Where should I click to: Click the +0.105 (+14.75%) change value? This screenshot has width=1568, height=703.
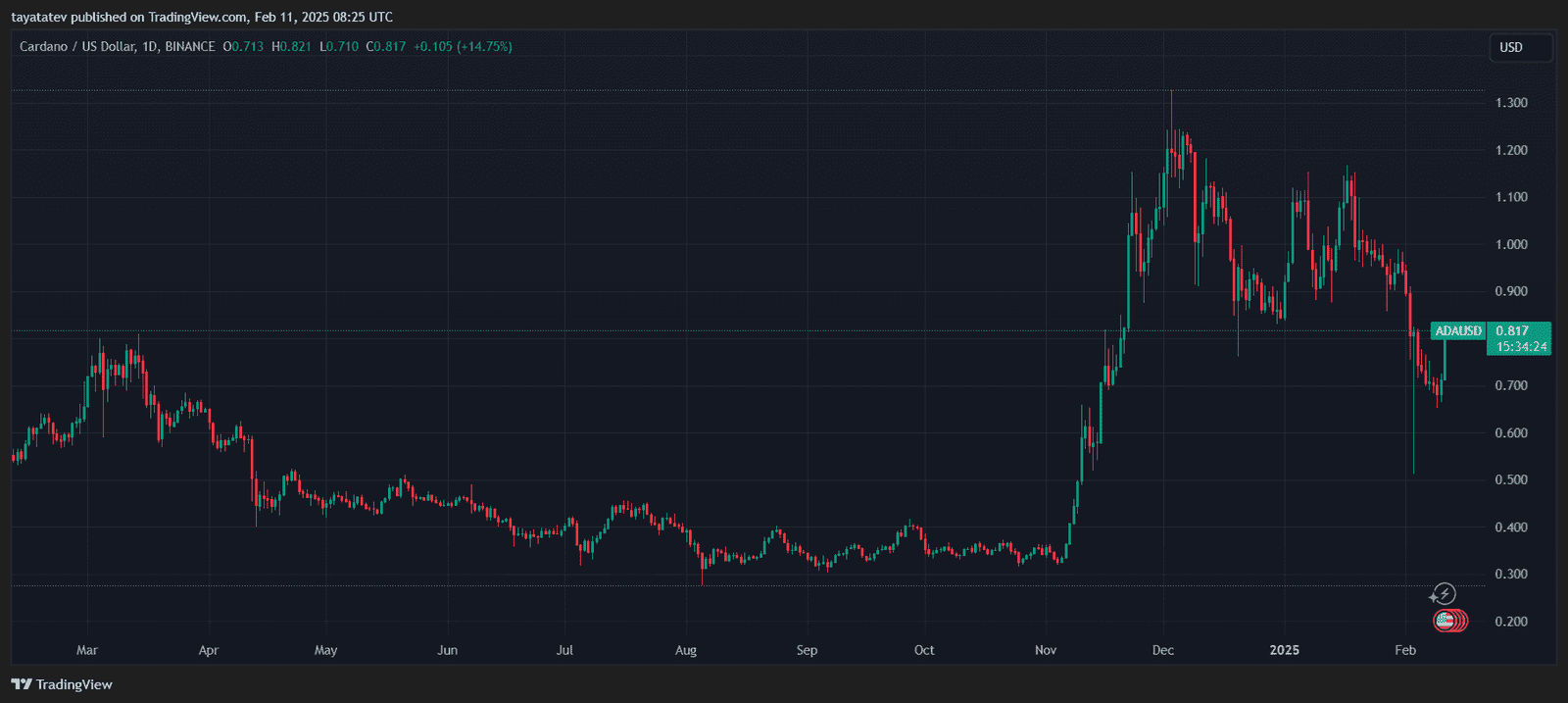[463, 46]
